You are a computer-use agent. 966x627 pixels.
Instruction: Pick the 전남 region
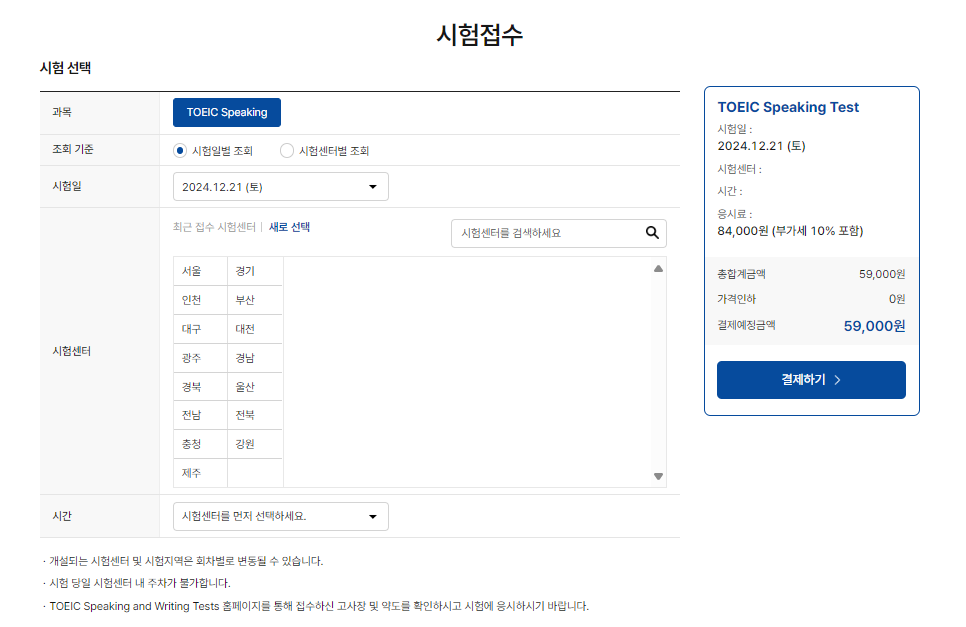200,415
